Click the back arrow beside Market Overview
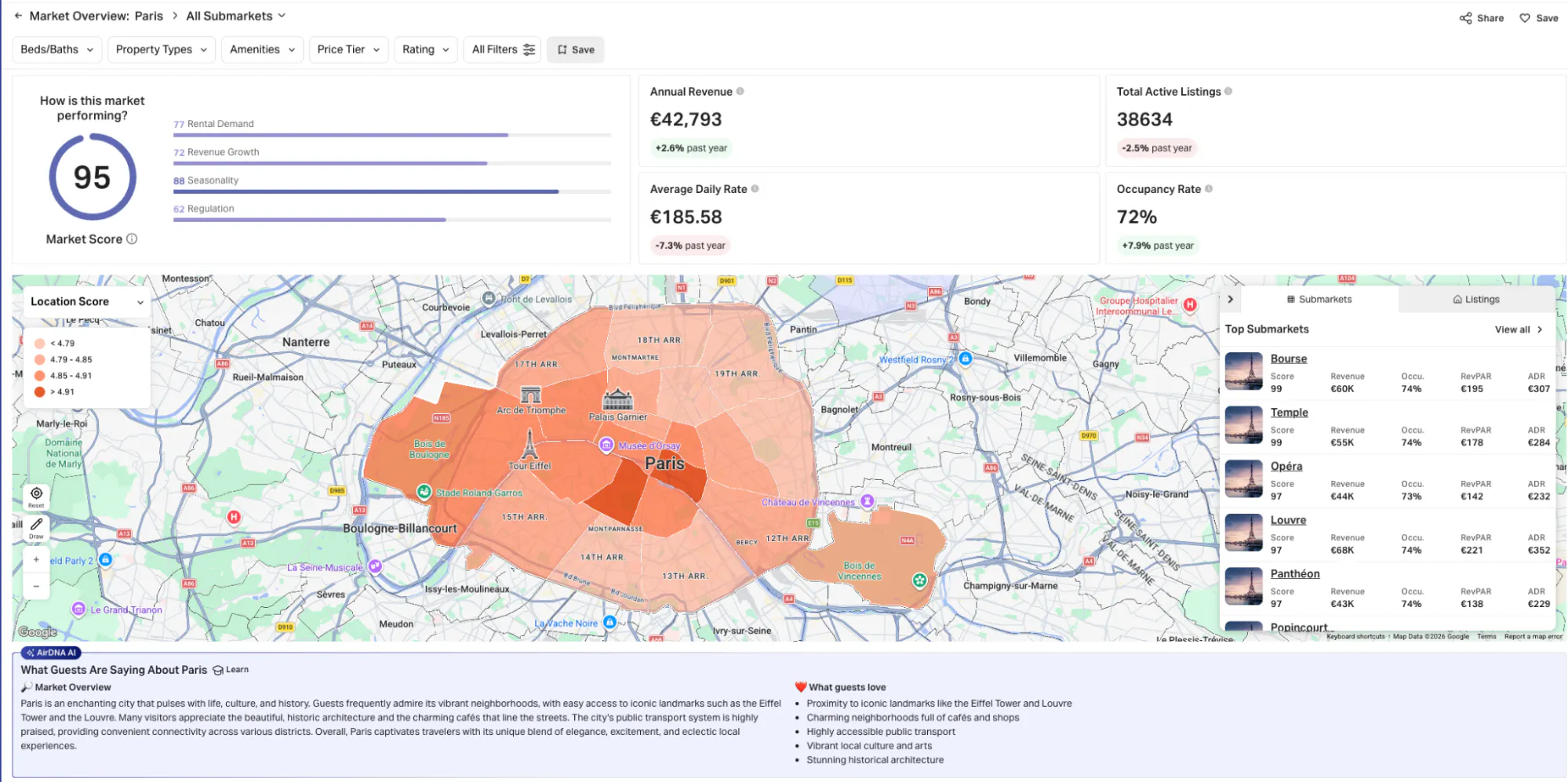Screen dimensions: 1568x782 (x=18, y=16)
